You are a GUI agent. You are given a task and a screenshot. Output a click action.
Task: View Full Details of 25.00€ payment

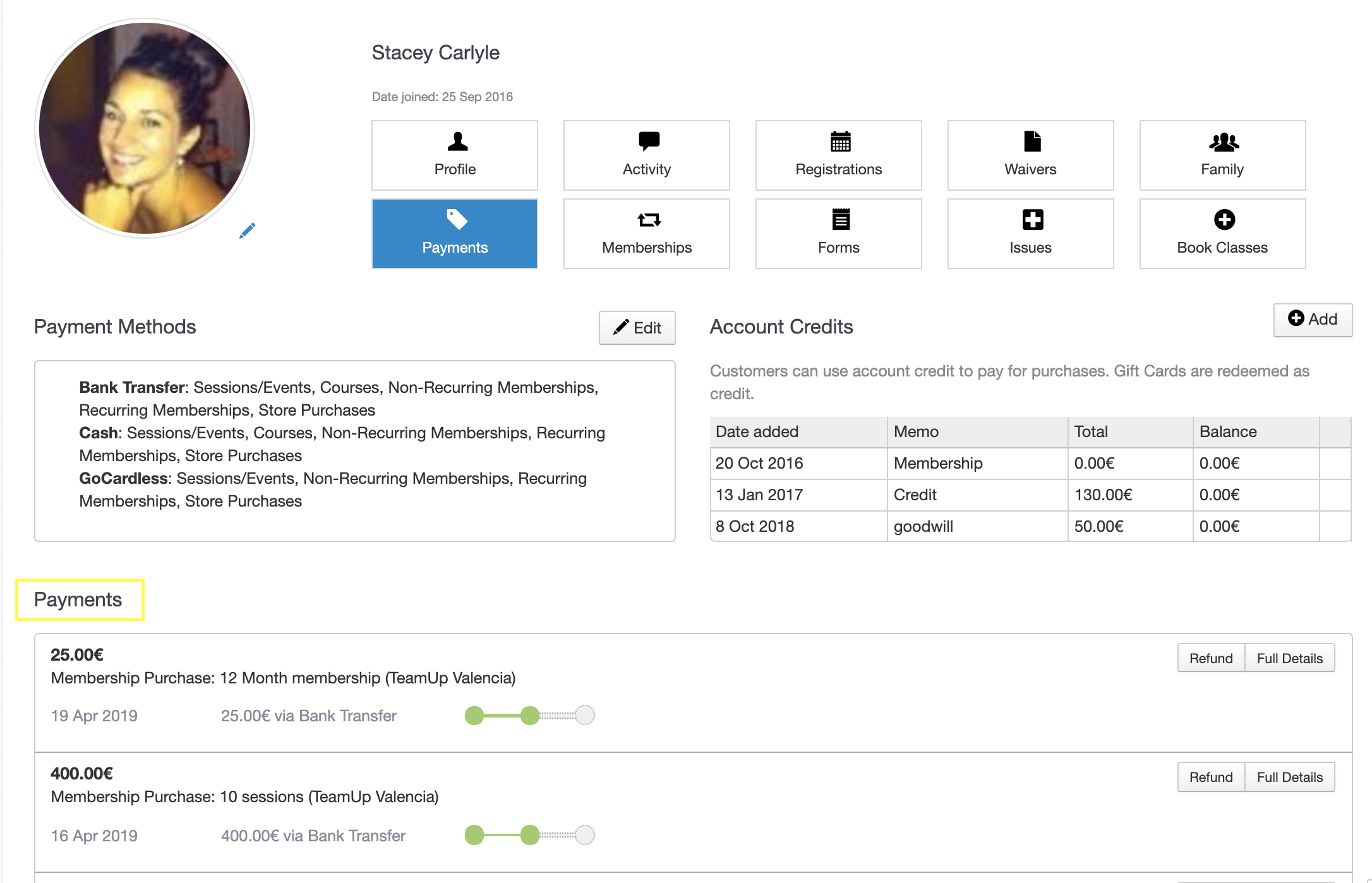pos(1289,658)
